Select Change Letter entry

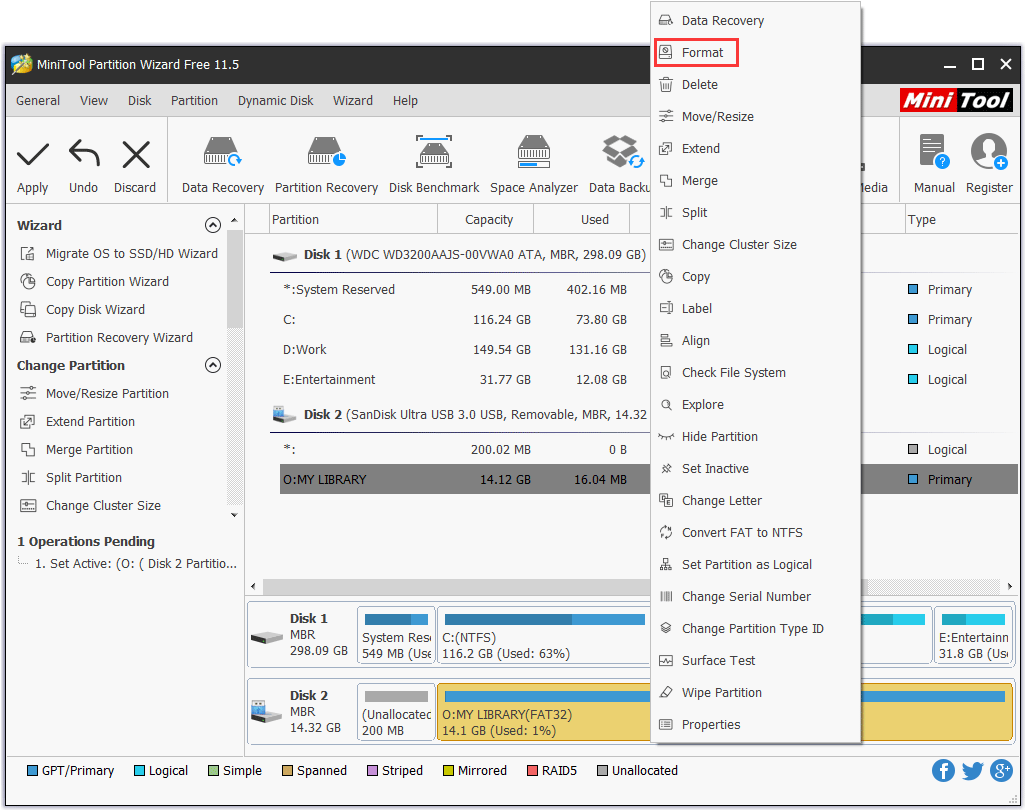pyautogui.click(x=756, y=501)
